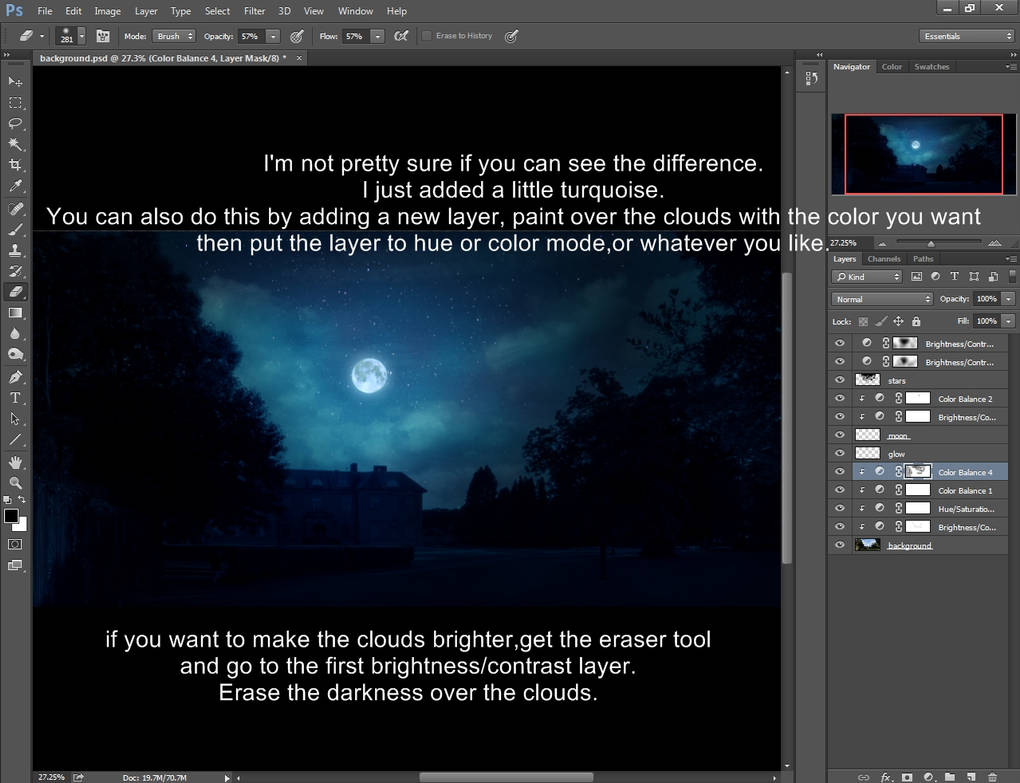Image resolution: width=1020 pixels, height=783 pixels.
Task: Delete layer using trash icon
Action: (993, 776)
